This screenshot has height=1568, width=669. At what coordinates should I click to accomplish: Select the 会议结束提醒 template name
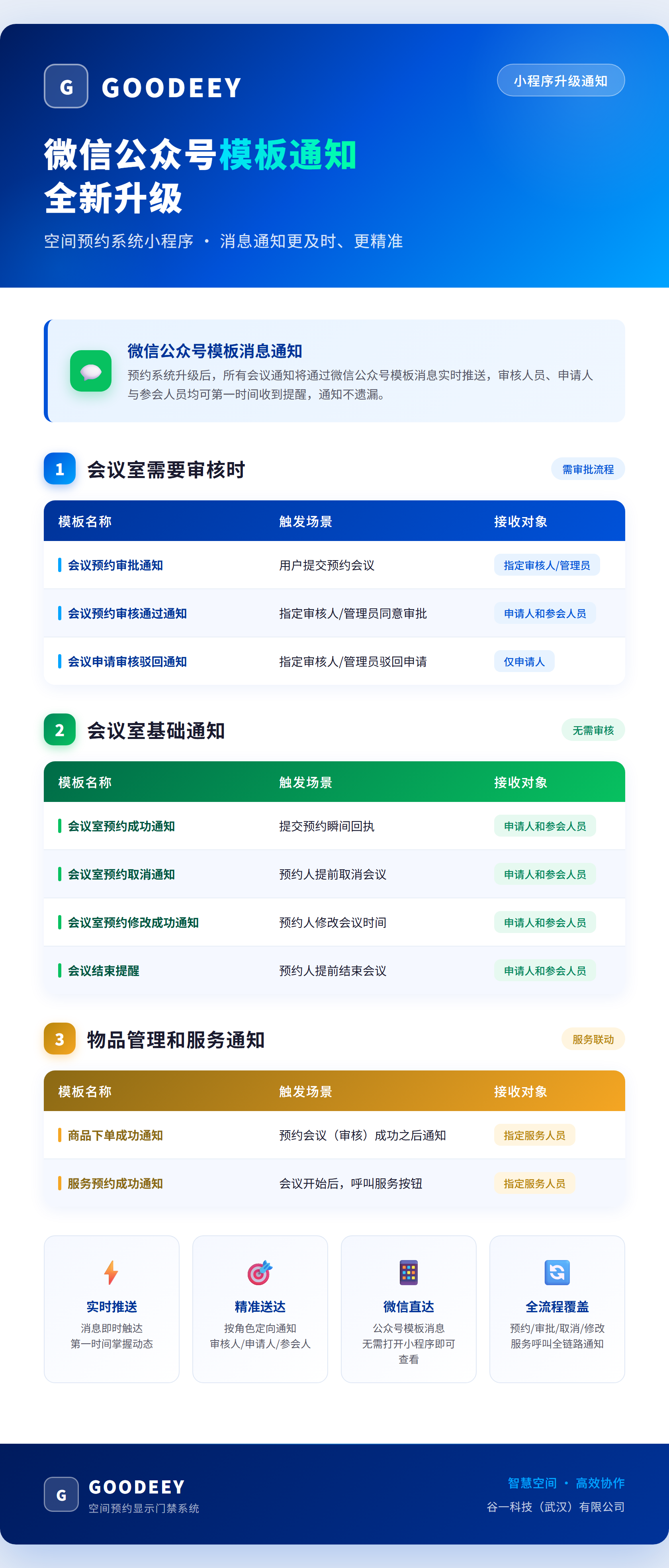point(104,970)
